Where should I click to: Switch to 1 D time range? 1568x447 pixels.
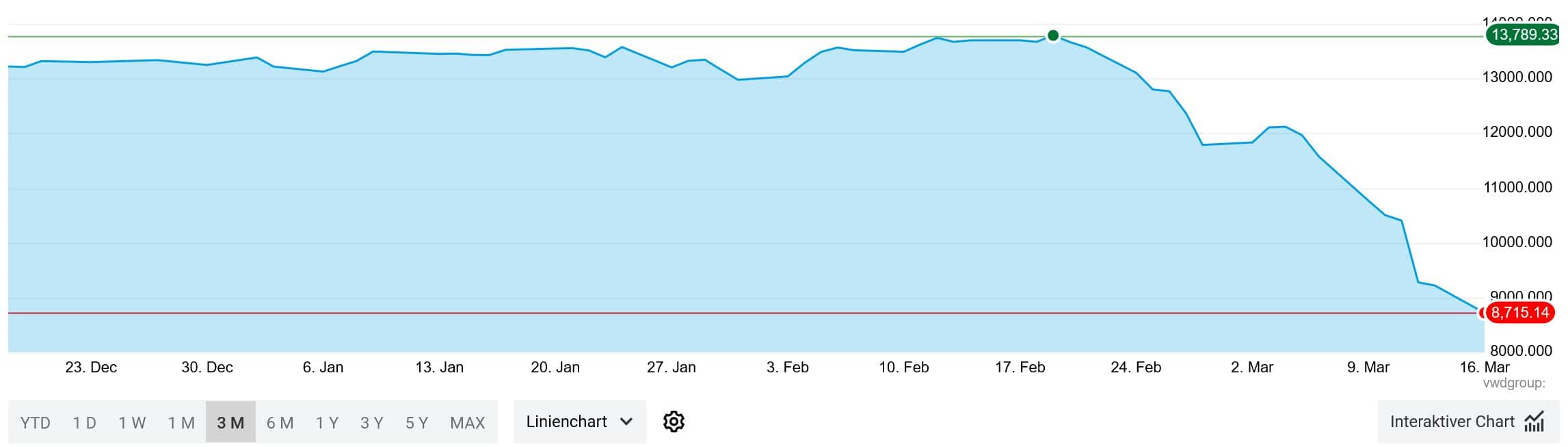[x=85, y=423]
